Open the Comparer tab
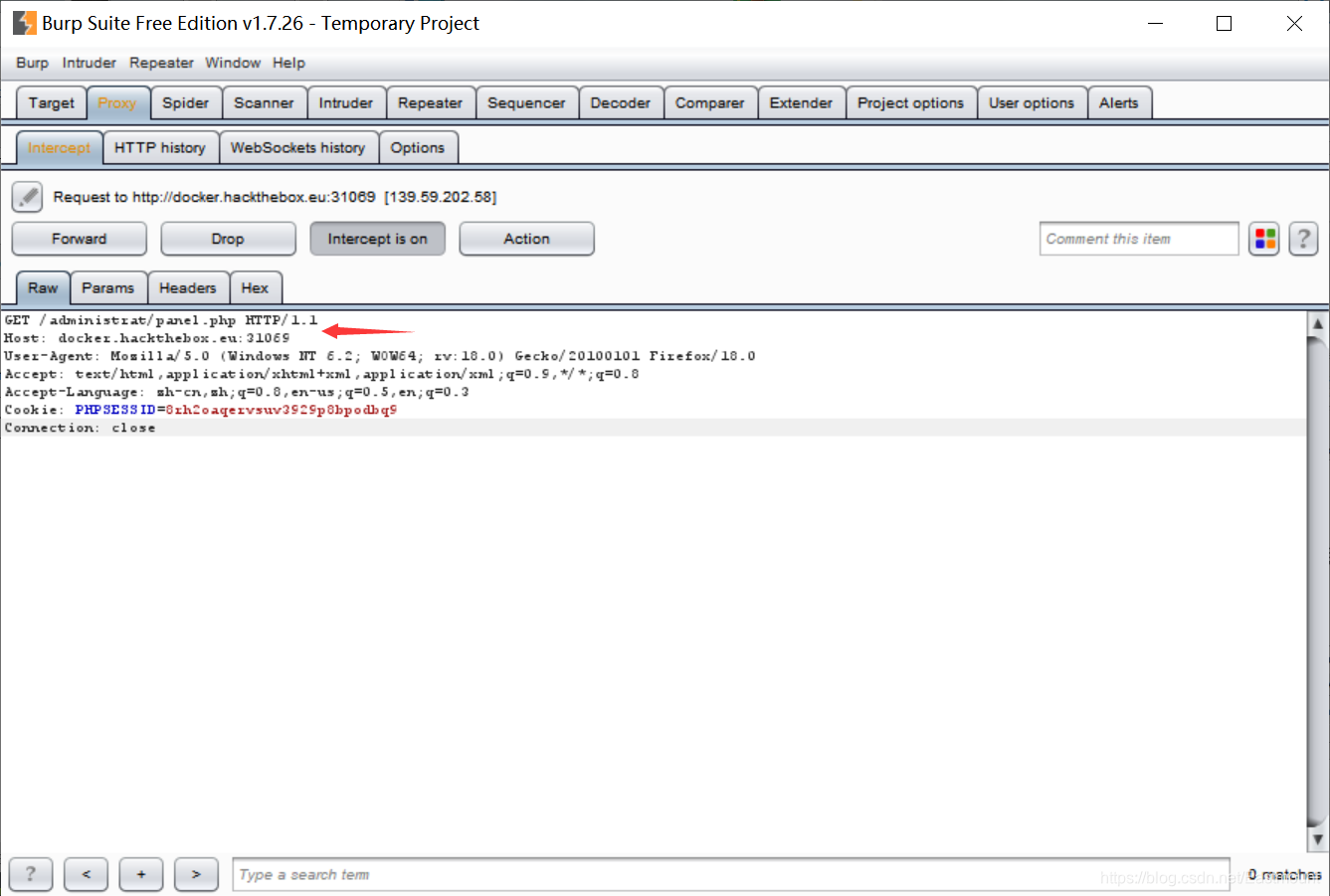 click(x=709, y=103)
